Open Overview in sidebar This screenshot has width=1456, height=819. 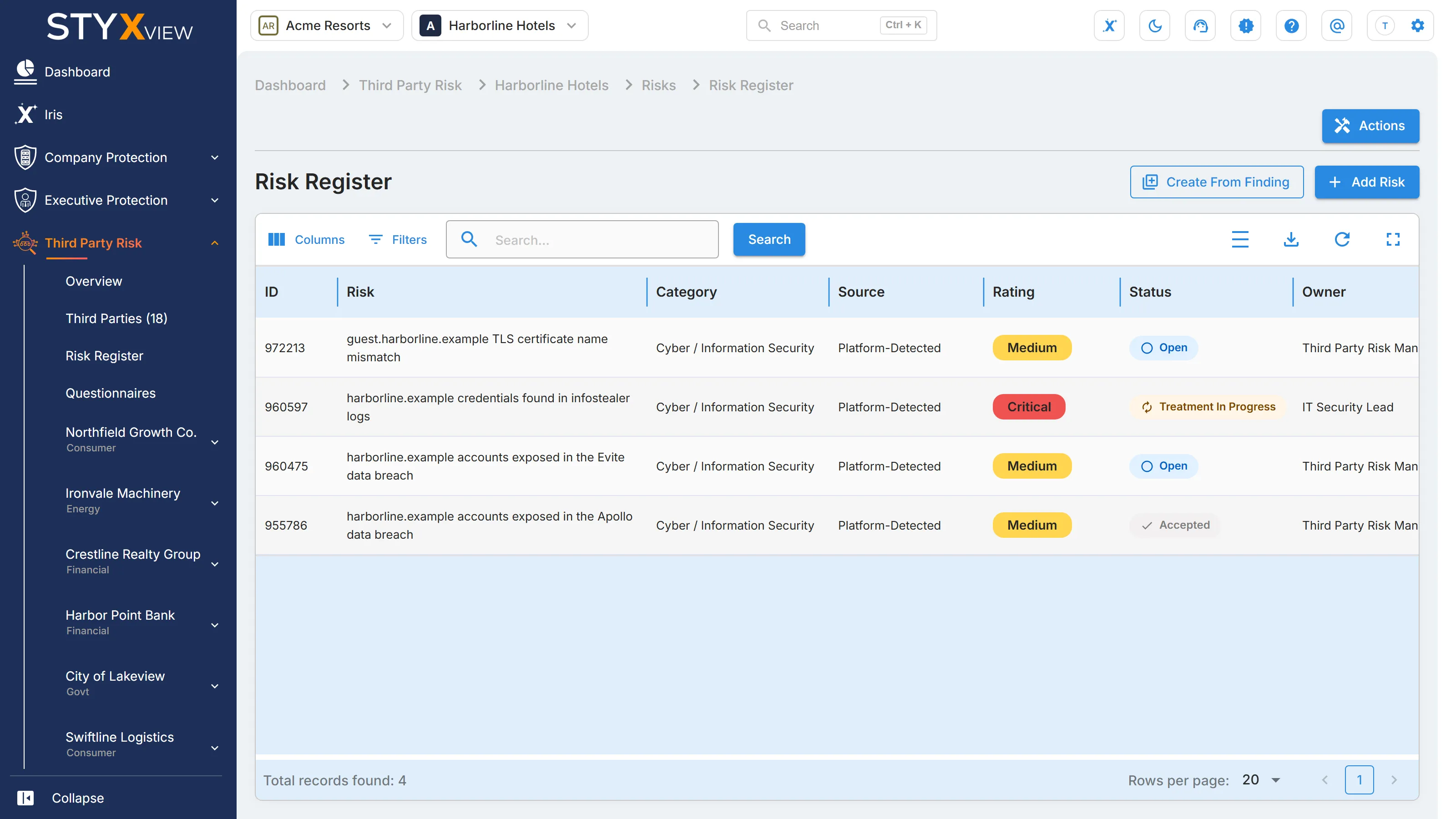(94, 281)
